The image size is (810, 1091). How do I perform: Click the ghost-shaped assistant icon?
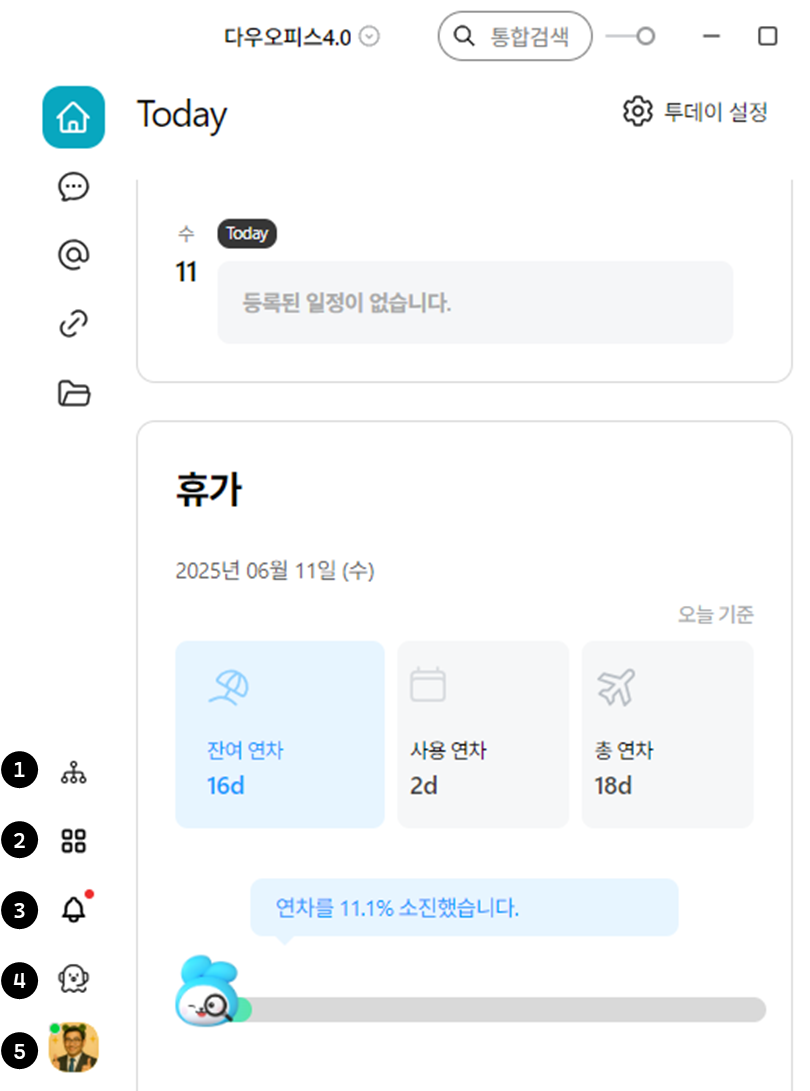pyautogui.click(x=74, y=979)
